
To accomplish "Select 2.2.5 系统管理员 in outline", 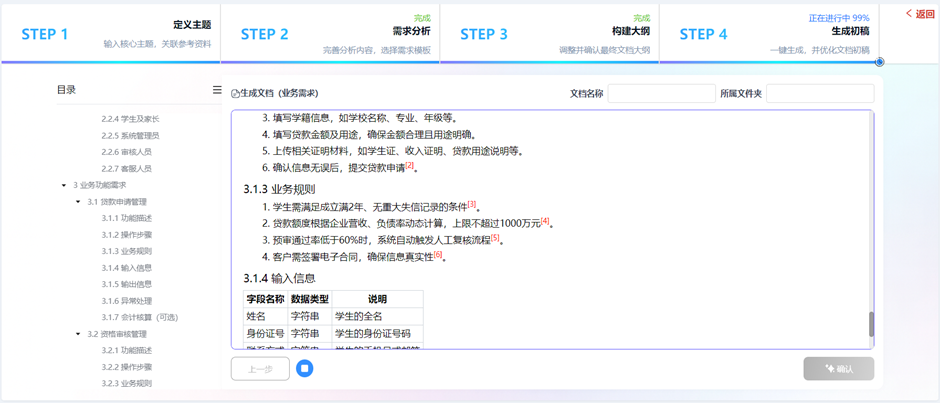I will (130, 136).
